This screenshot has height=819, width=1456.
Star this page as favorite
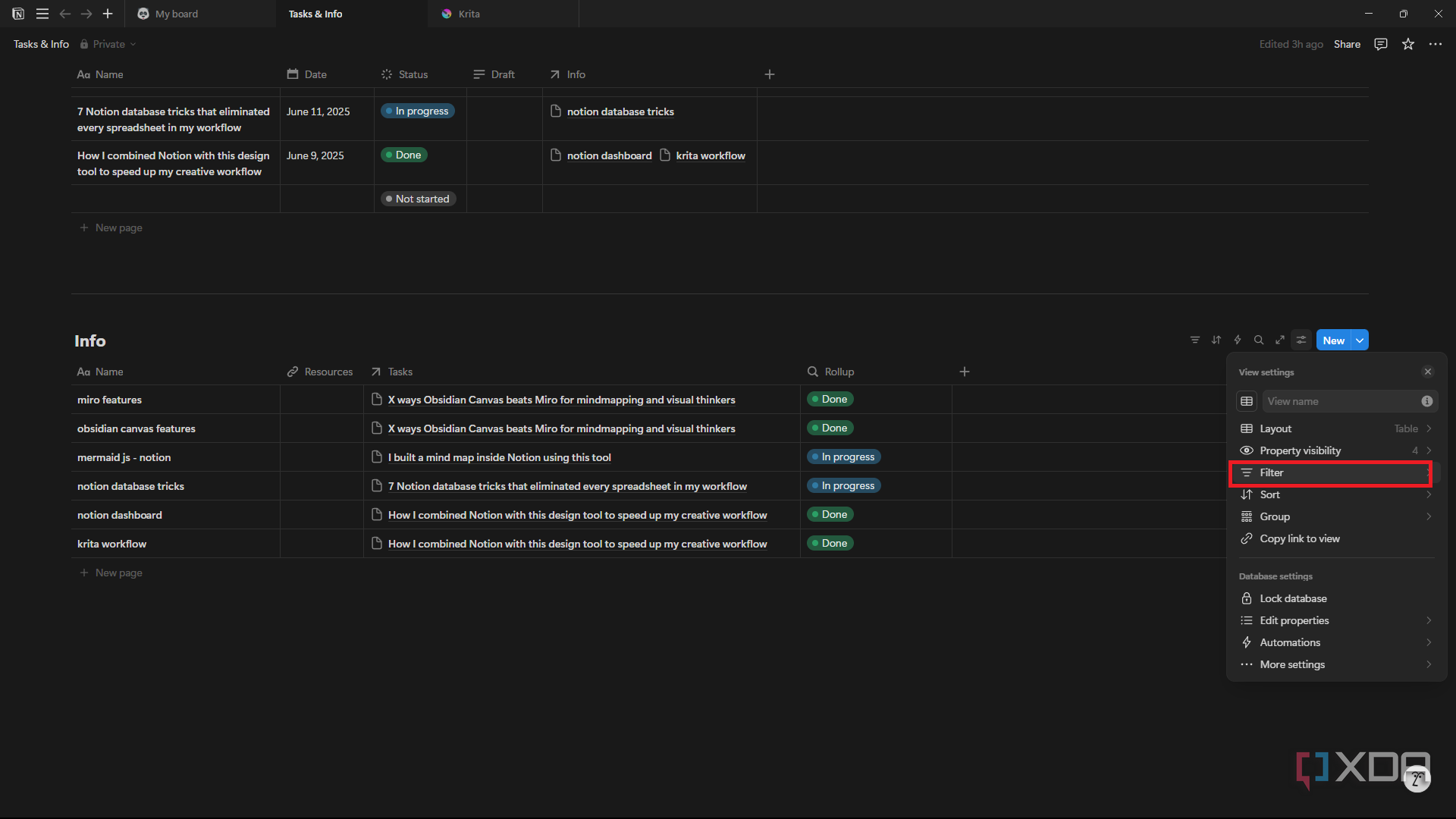pos(1408,44)
